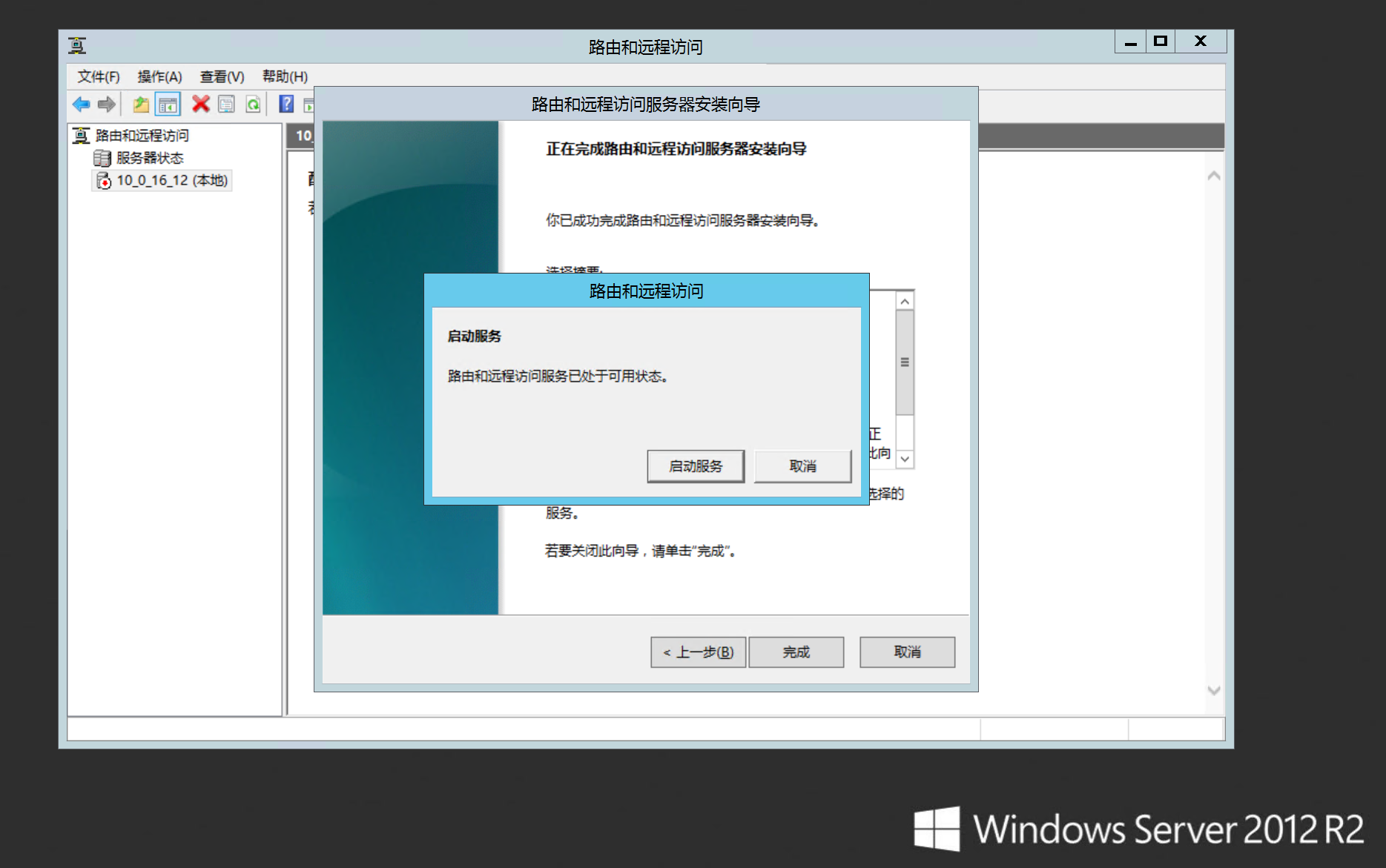This screenshot has height=868, width=1386.
Task: Open the 文件(F) menu
Action: [99, 76]
